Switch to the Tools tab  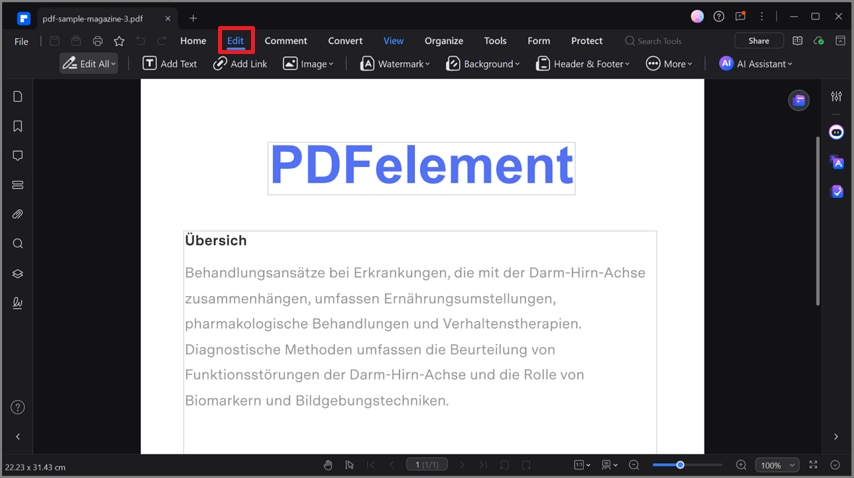click(x=495, y=41)
